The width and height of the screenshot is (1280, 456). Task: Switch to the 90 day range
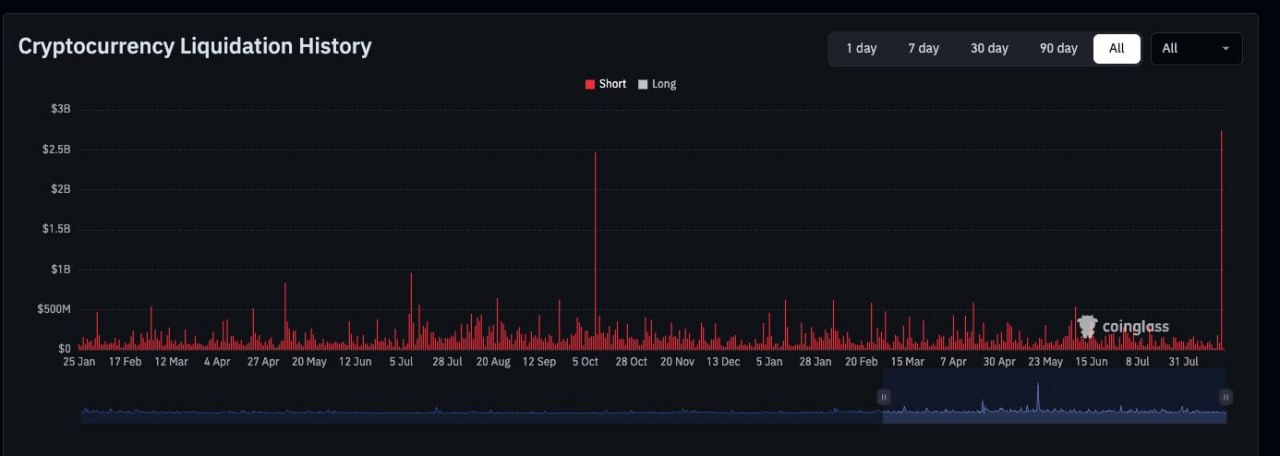(x=1058, y=48)
